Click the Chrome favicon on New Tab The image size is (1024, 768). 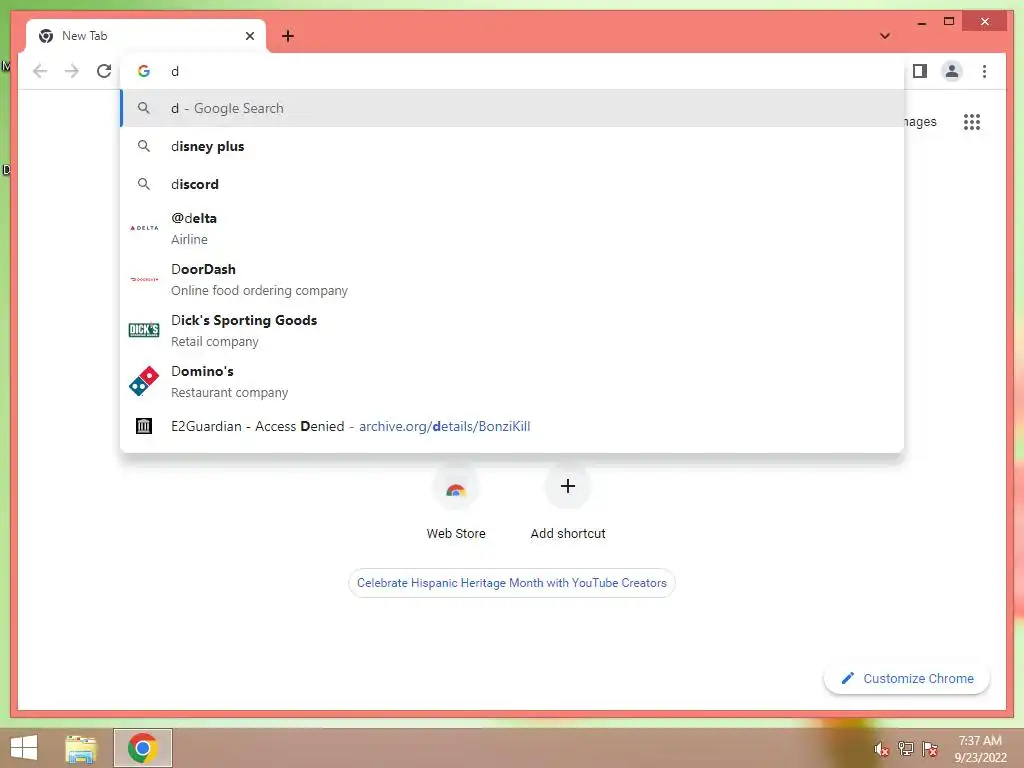tap(46, 36)
